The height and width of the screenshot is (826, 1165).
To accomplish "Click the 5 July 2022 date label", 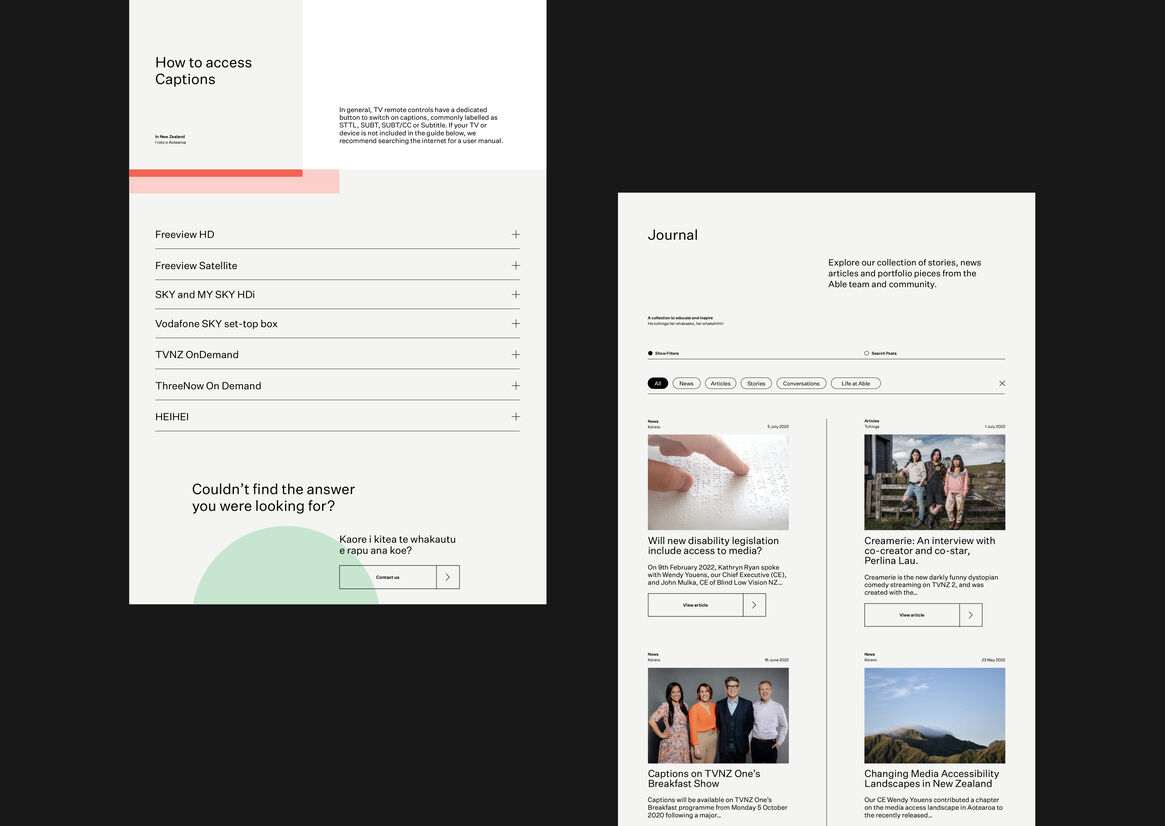I will click(778, 427).
